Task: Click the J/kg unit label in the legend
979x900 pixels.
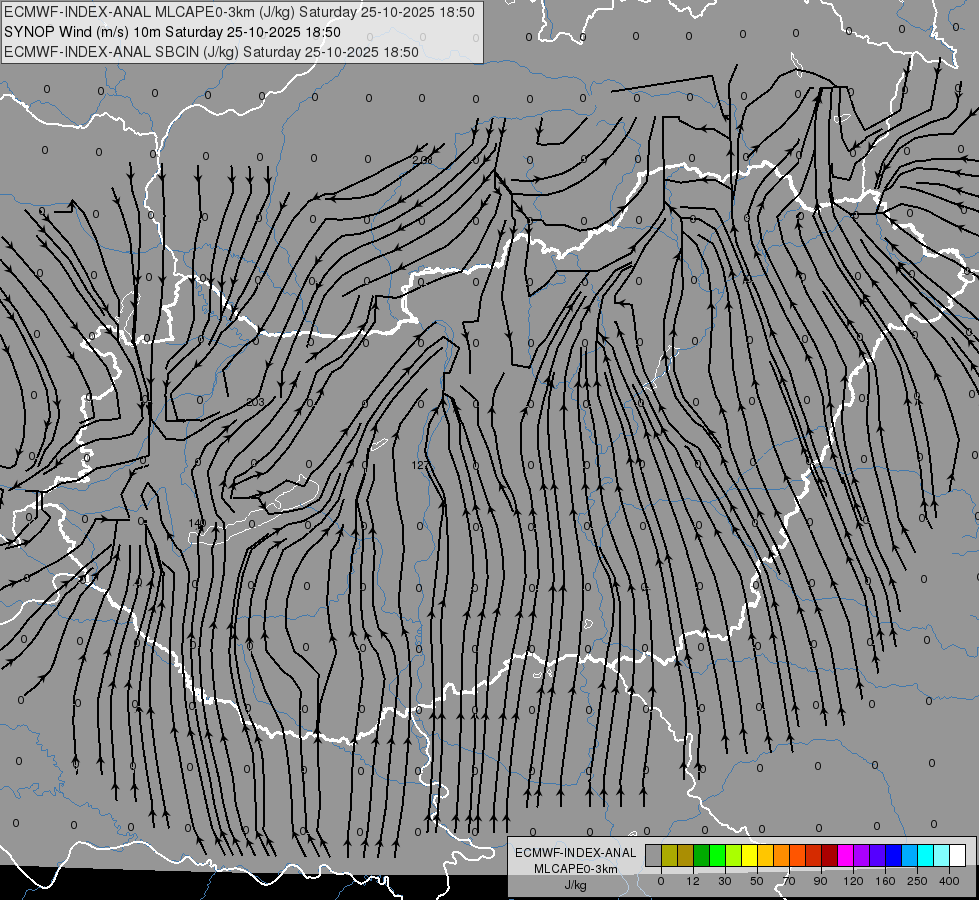Action: pos(575,885)
